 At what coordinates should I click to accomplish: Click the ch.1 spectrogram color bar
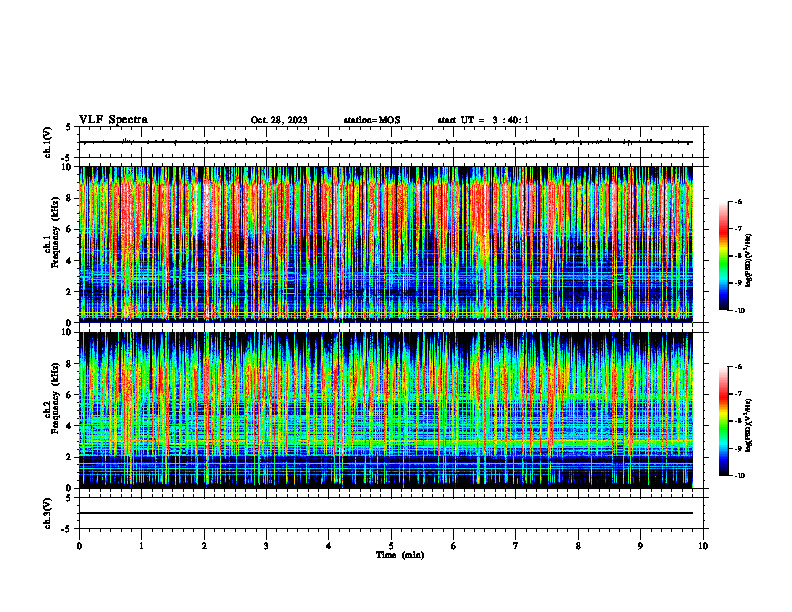(x=723, y=256)
